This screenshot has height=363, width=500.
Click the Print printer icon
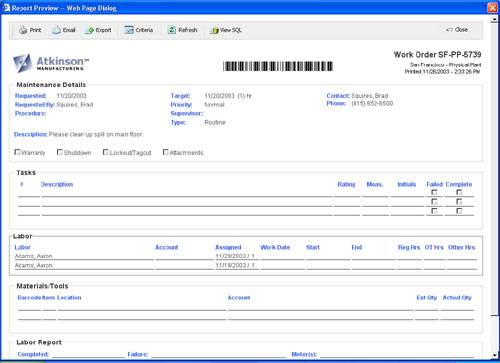coord(23,30)
